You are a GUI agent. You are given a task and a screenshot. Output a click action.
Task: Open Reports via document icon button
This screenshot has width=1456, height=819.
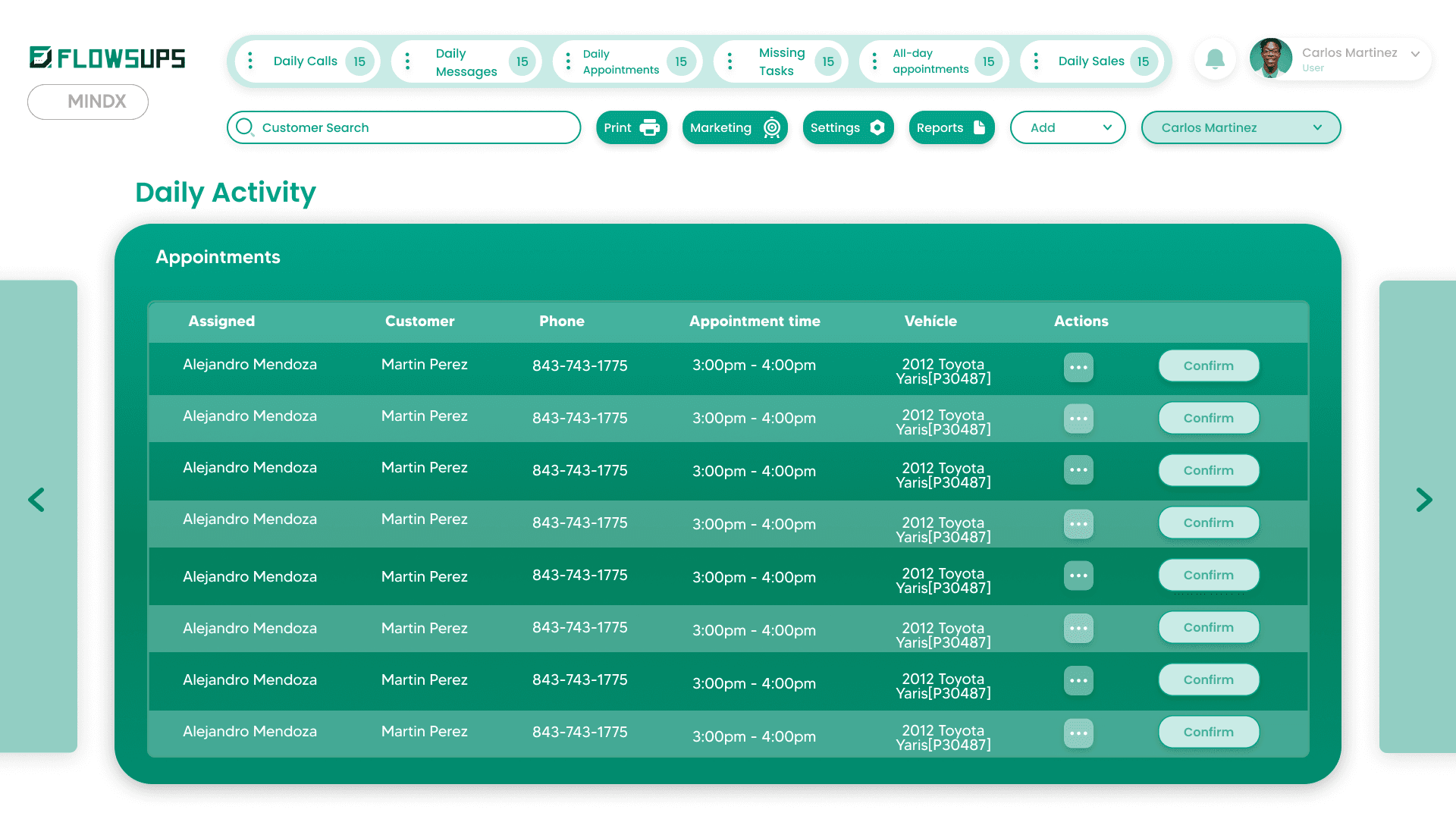[979, 127]
